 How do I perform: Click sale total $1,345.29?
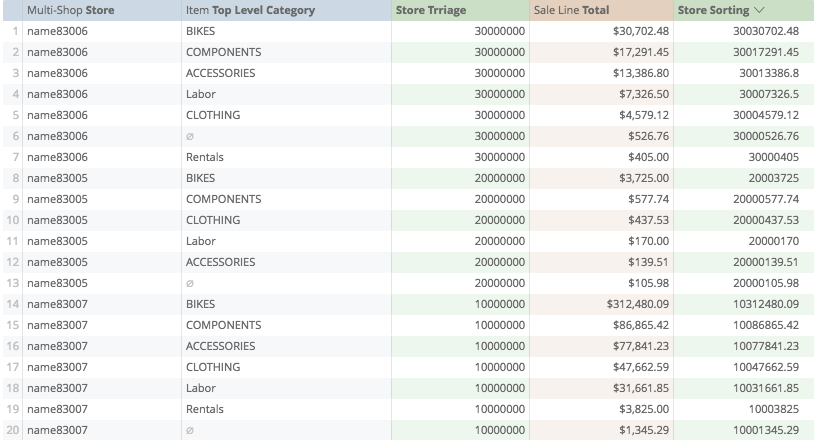click(x=644, y=430)
